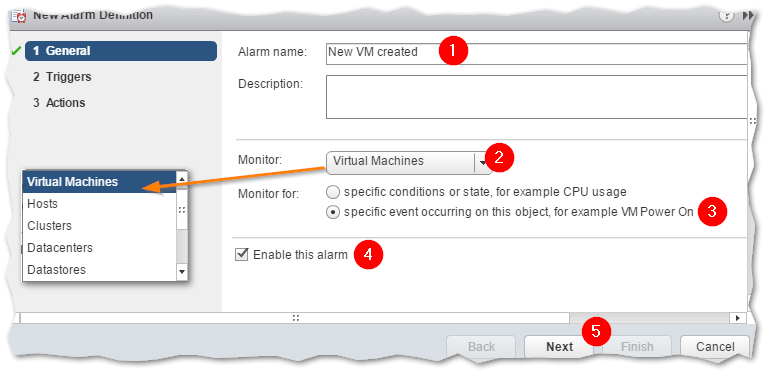Click the list scrollbar down arrow
The width and height of the screenshot is (767, 373).
pyautogui.click(x=181, y=272)
